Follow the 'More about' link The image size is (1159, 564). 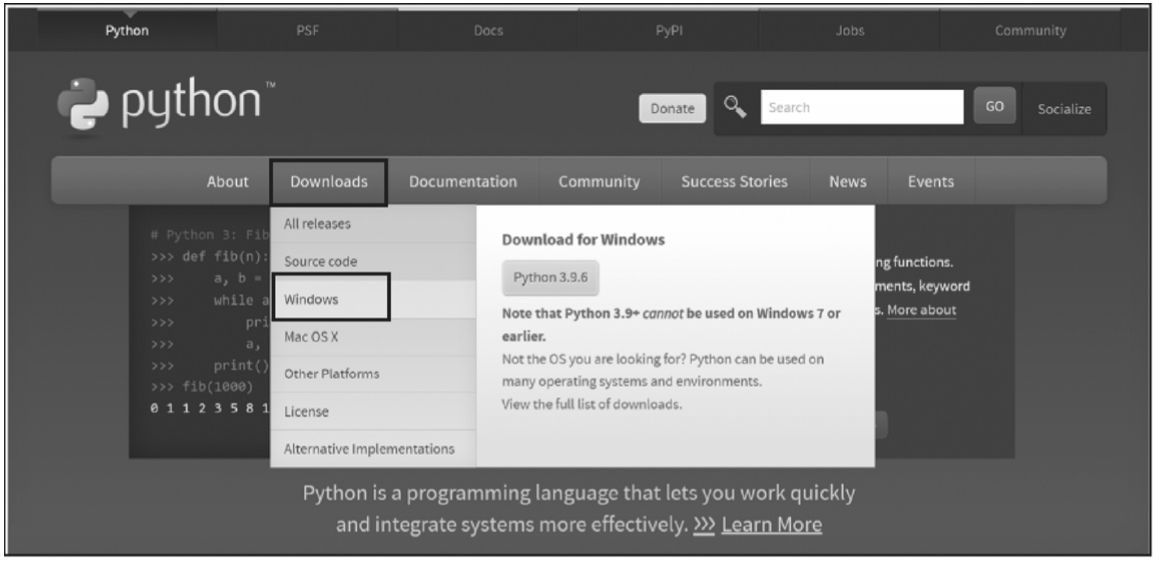(x=921, y=310)
